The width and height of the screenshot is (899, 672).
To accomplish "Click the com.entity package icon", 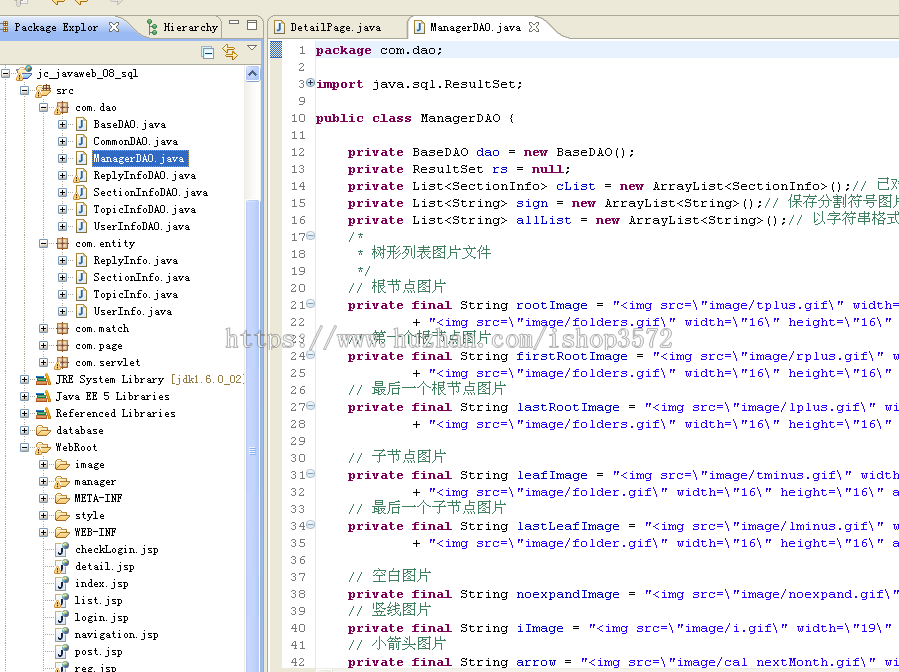I will [62, 243].
